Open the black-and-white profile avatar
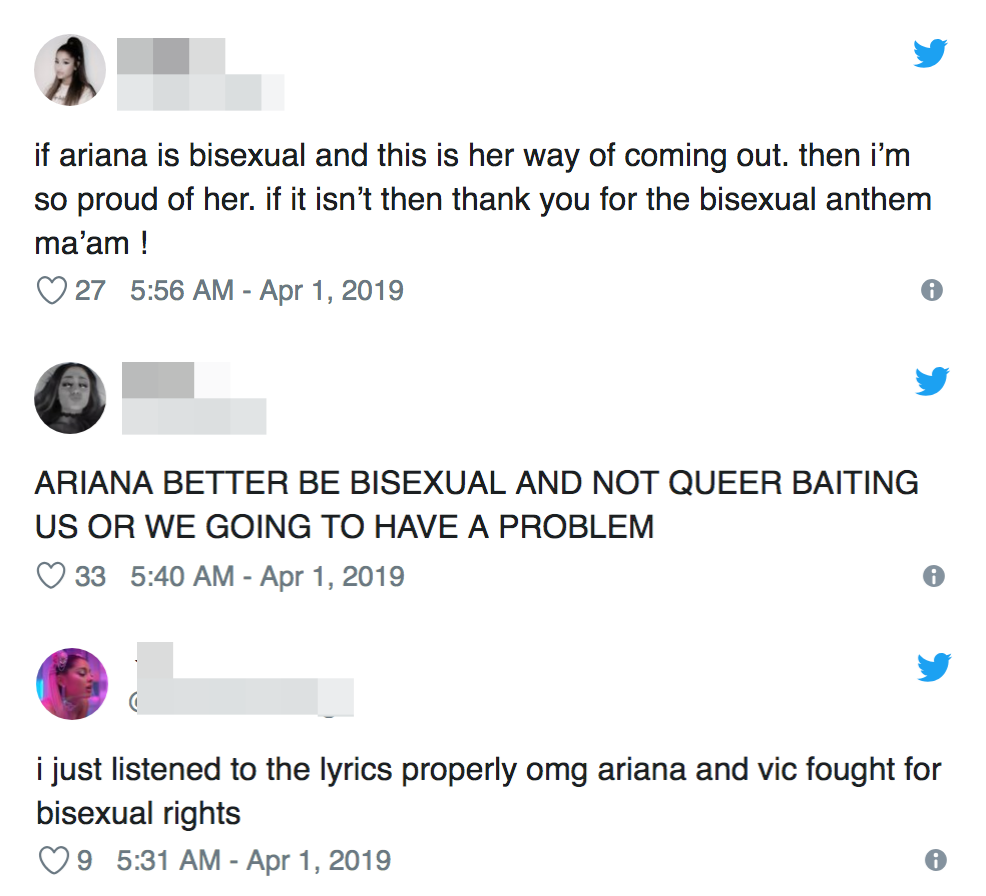 pos(70,398)
